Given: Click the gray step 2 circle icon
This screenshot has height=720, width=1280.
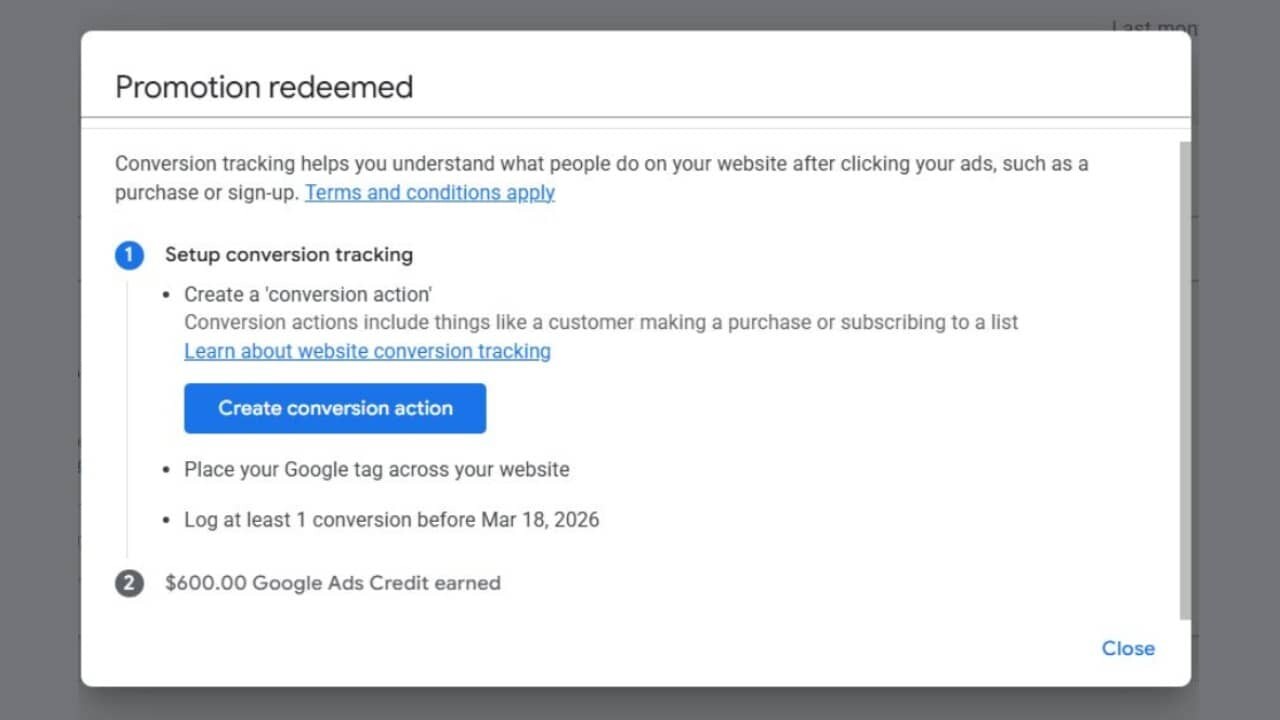Looking at the screenshot, I should point(129,583).
